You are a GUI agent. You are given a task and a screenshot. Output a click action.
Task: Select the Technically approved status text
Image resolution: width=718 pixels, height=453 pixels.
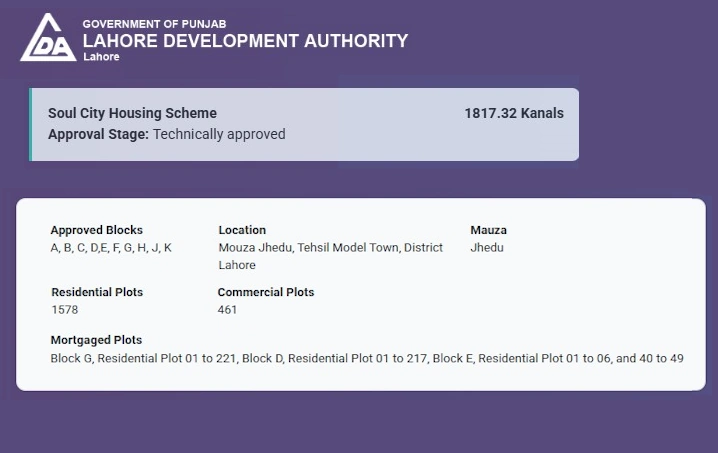pyautogui.click(x=219, y=134)
